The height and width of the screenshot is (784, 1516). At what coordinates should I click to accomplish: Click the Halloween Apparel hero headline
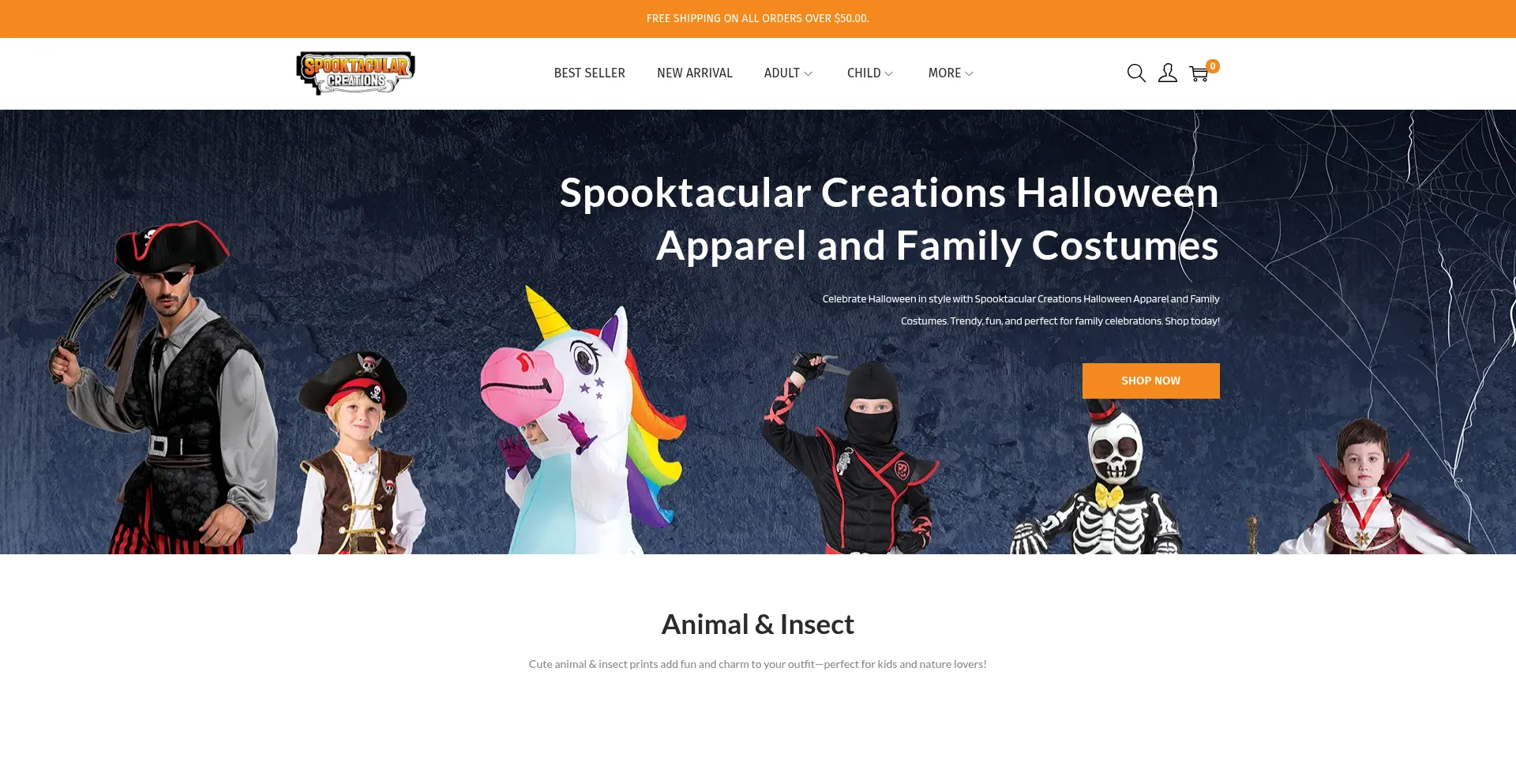pos(889,219)
